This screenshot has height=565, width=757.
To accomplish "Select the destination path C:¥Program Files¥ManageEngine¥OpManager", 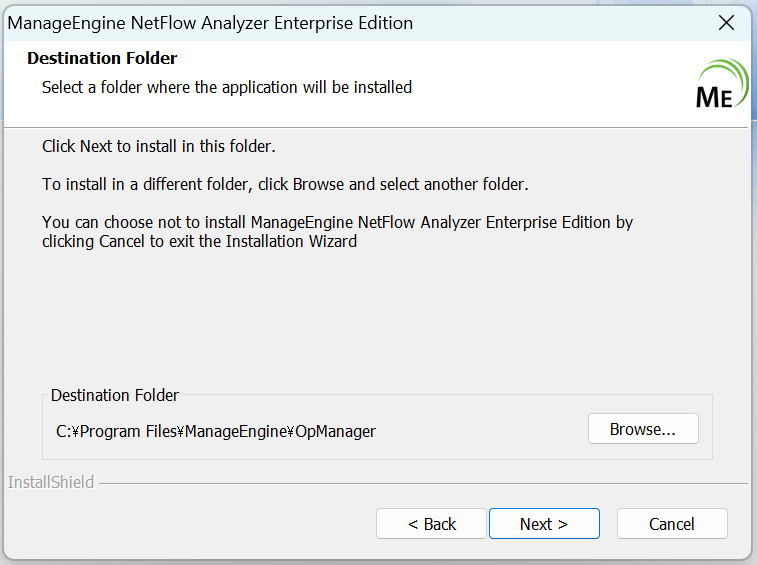I will [216, 431].
